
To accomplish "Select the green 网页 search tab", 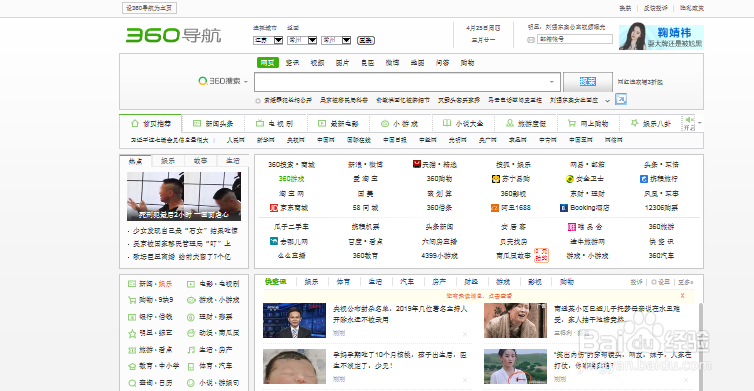I will click(268, 63).
